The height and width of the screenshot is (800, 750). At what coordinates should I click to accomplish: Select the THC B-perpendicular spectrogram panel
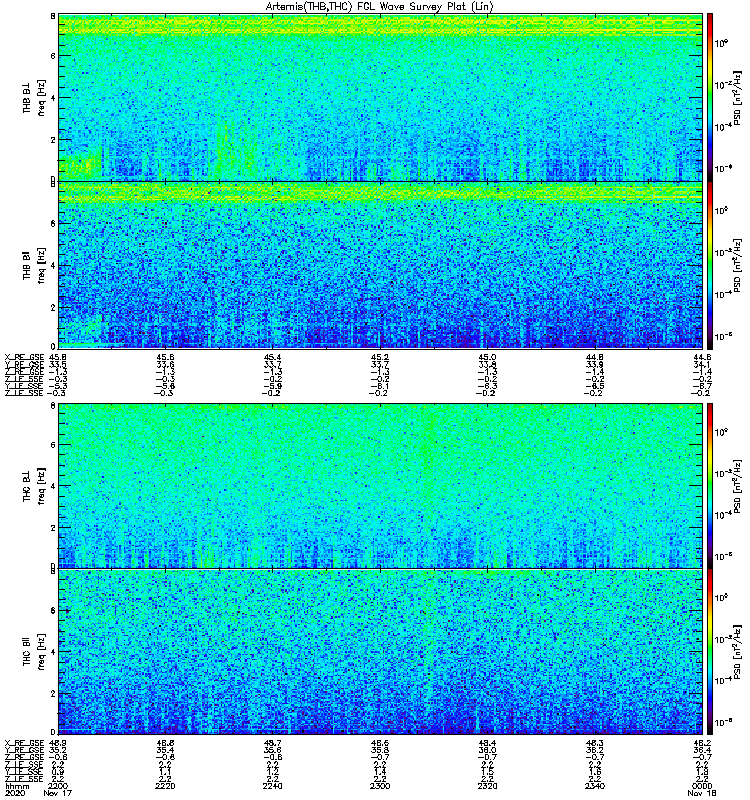pos(381,486)
